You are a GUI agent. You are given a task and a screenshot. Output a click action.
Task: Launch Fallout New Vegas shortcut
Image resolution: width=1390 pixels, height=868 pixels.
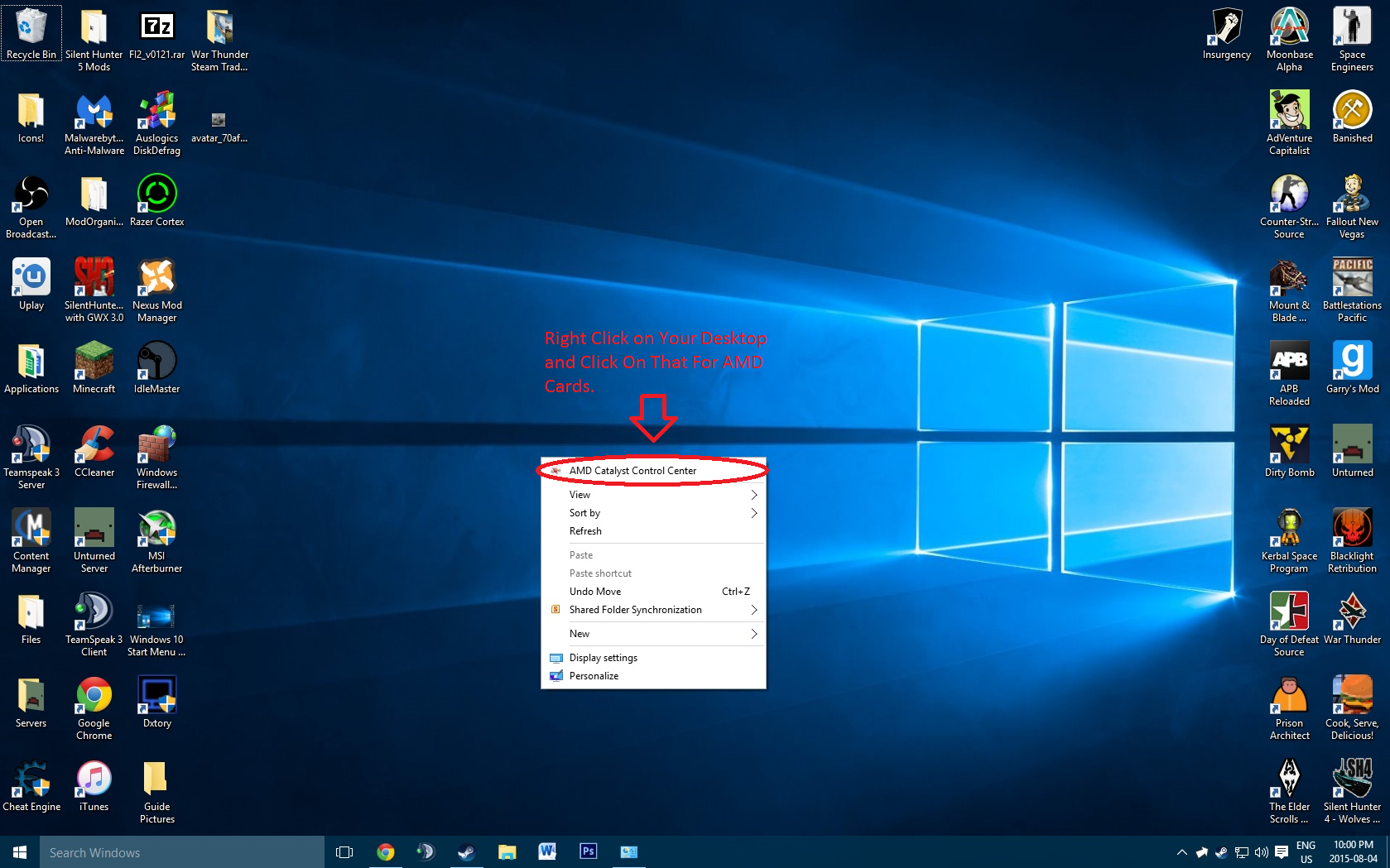(x=1353, y=207)
